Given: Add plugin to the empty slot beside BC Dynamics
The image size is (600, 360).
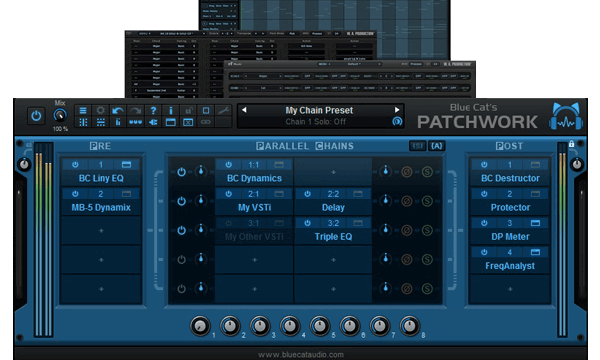Looking at the screenshot, I should (333, 172).
